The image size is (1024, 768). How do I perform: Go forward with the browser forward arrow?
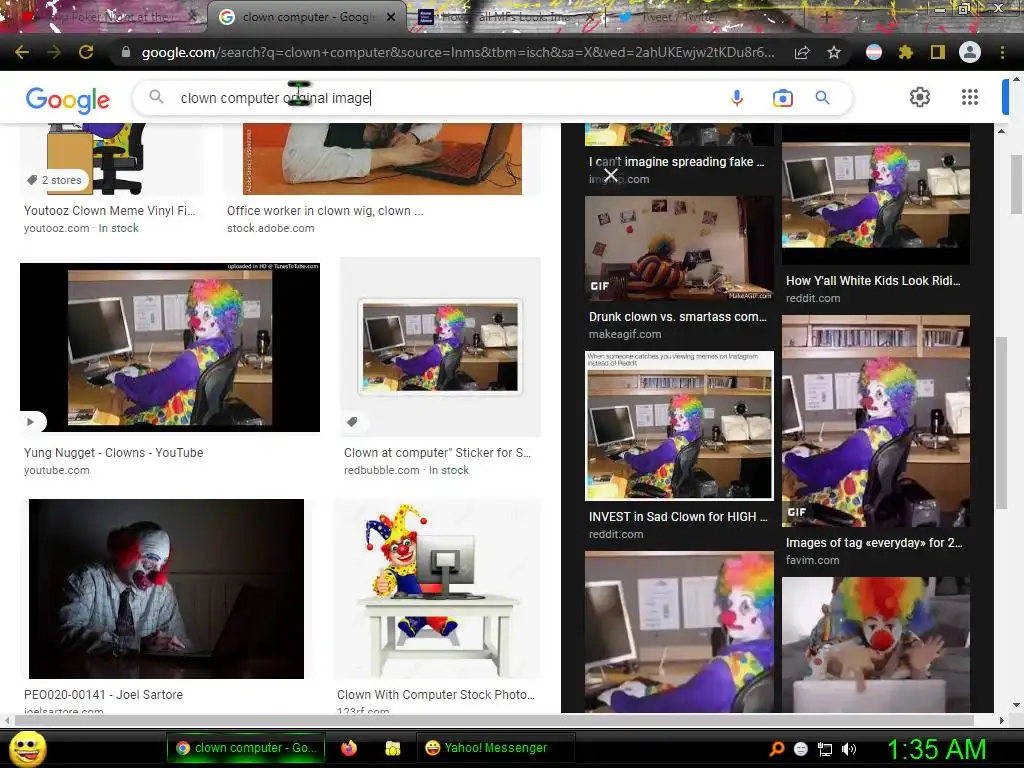click(54, 52)
